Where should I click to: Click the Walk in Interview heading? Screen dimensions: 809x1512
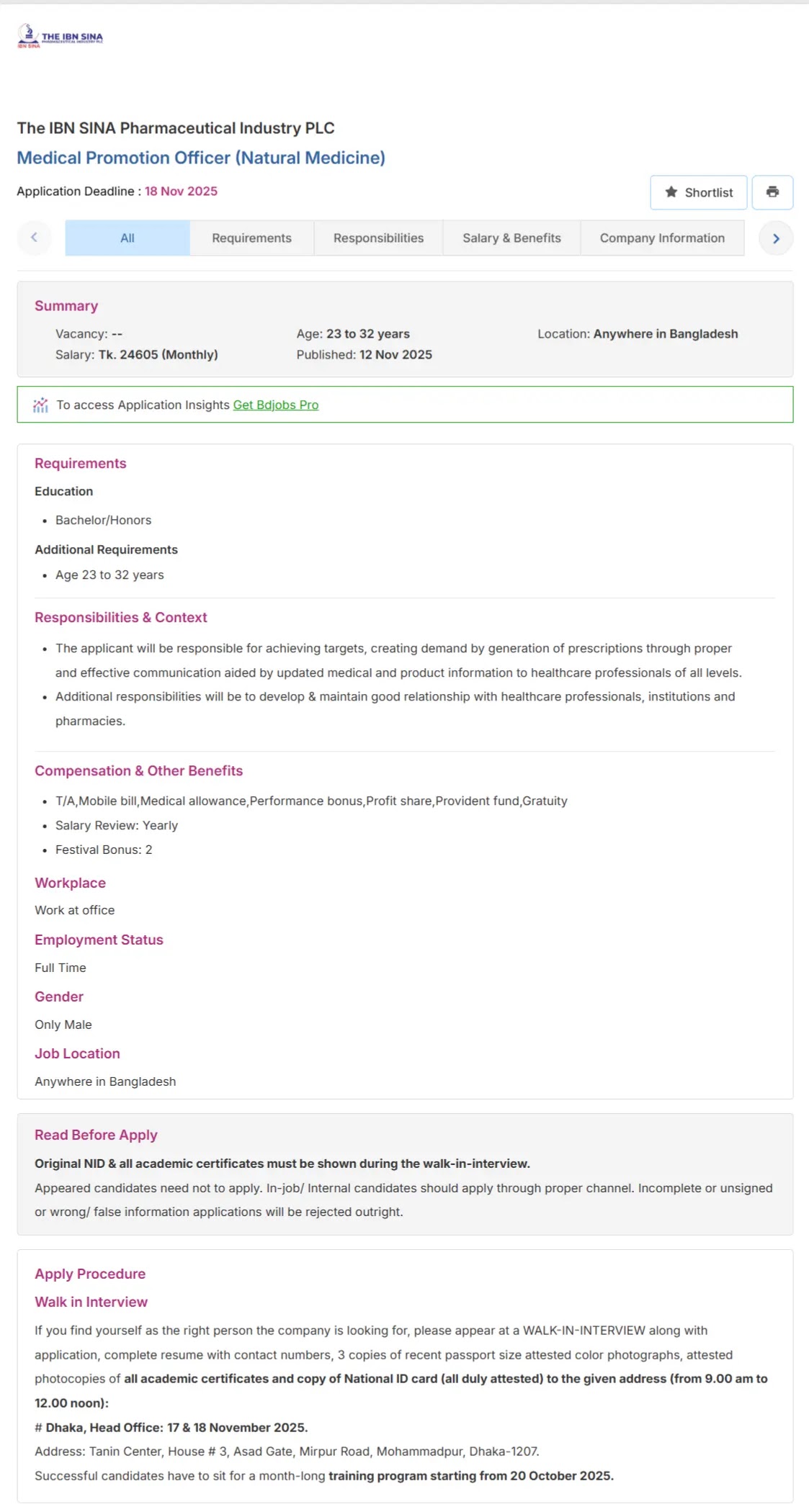(x=91, y=1302)
